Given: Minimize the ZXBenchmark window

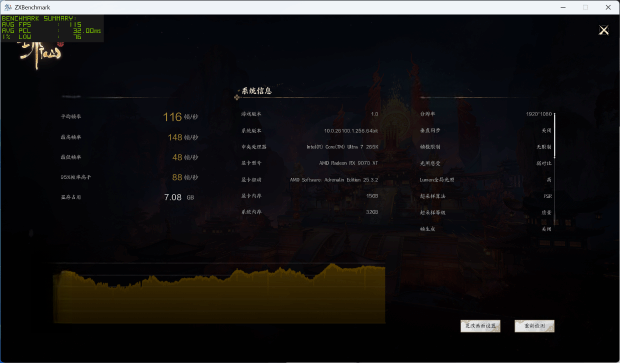Looking at the screenshot, I should 563,7.
